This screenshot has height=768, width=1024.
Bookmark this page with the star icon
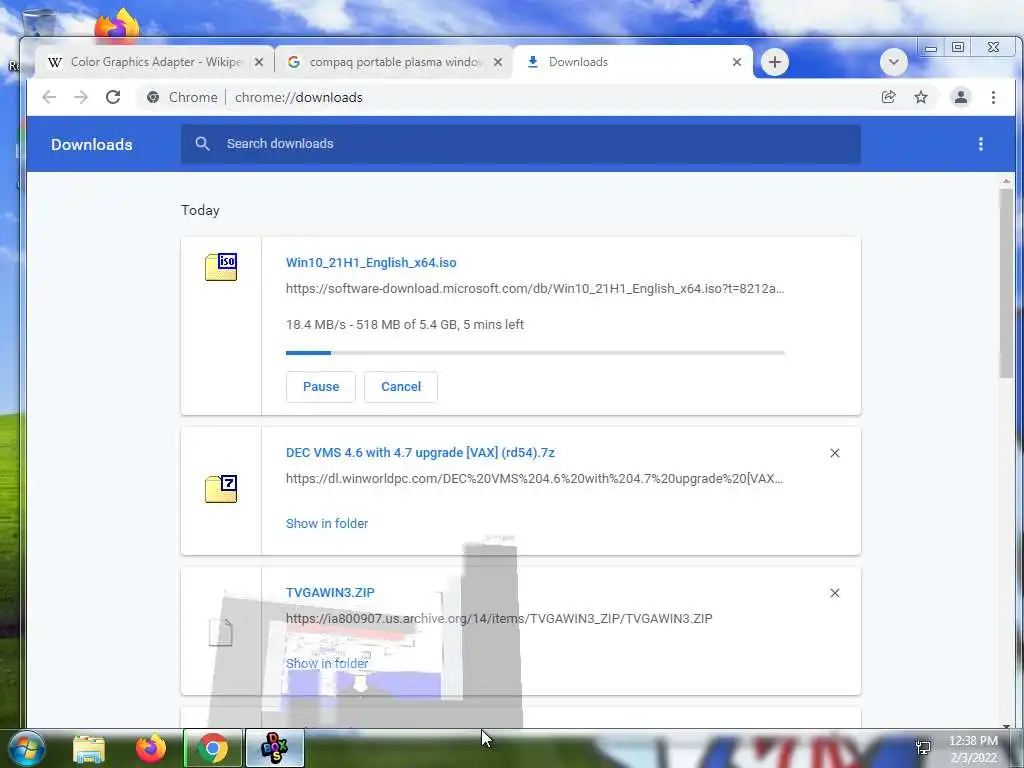tap(921, 97)
